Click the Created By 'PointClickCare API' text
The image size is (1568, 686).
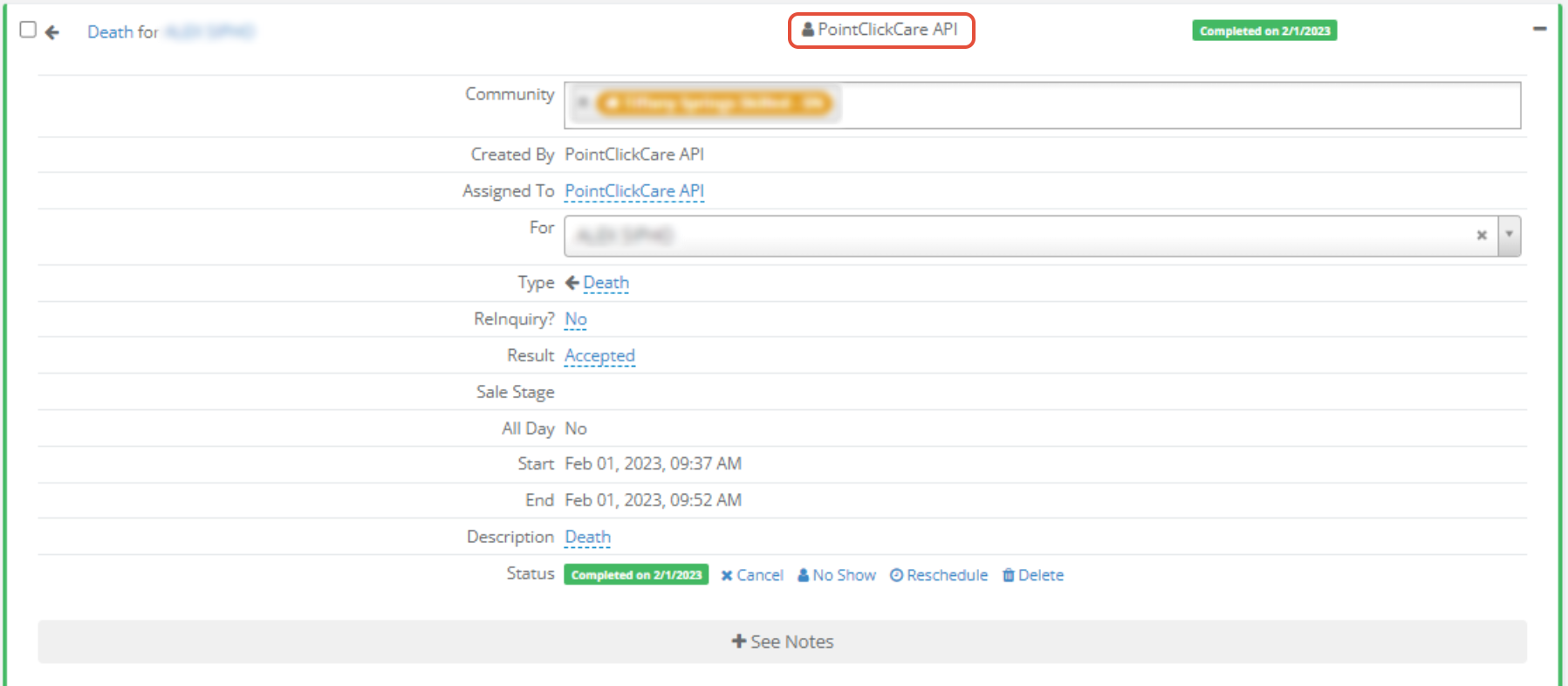(x=634, y=154)
